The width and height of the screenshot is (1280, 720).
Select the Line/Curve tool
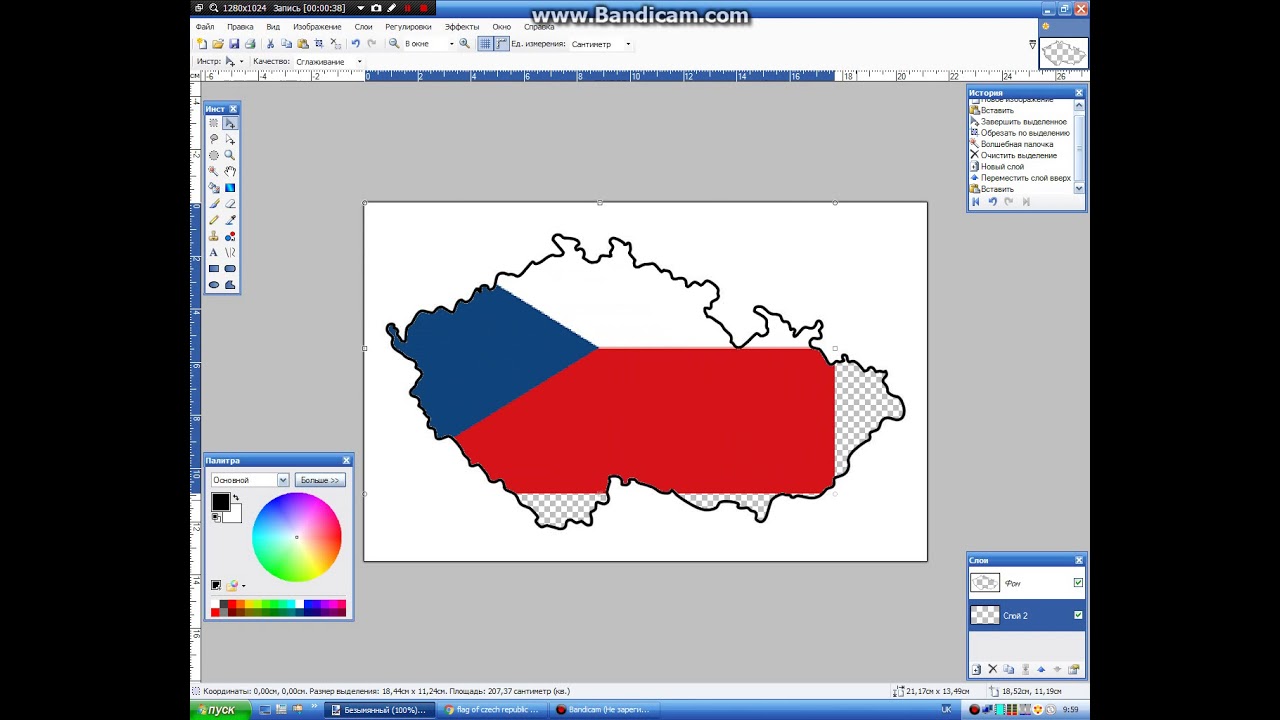tap(230, 252)
